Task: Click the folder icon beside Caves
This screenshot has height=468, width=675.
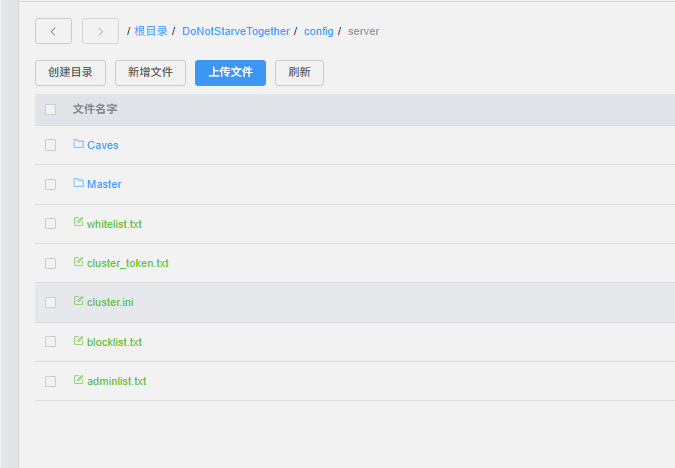Action: click(x=78, y=144)
